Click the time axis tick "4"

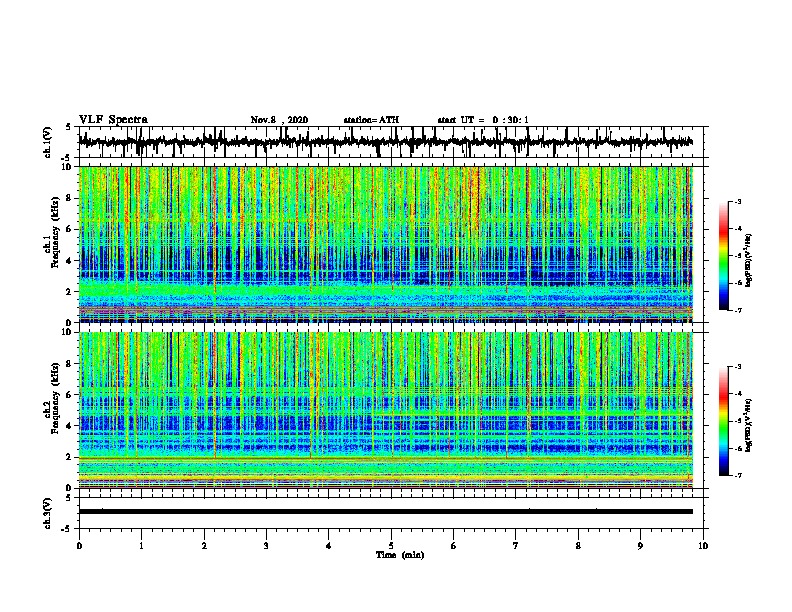pyautogui.click(x=329, y=546)
